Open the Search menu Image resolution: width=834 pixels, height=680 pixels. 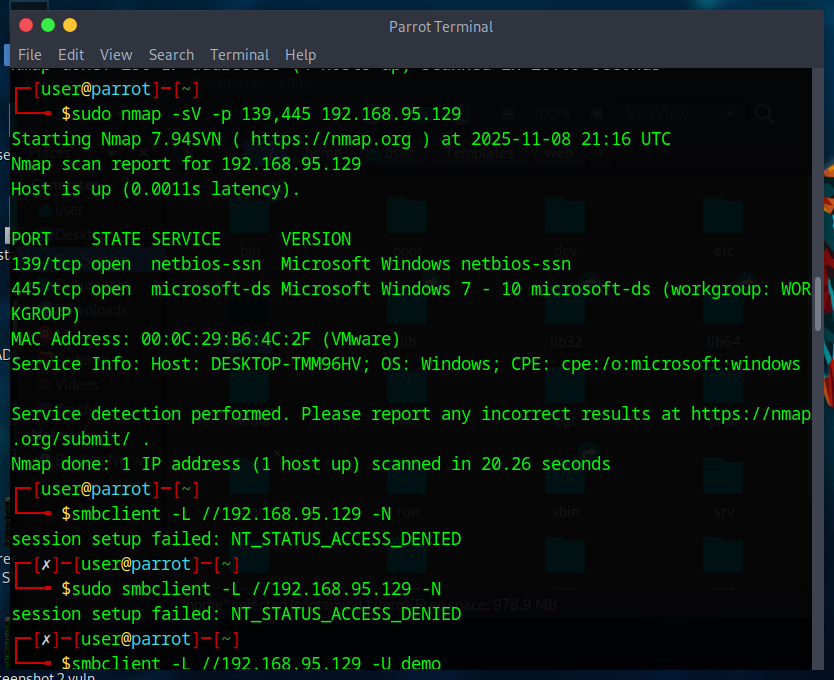point(171,55)
